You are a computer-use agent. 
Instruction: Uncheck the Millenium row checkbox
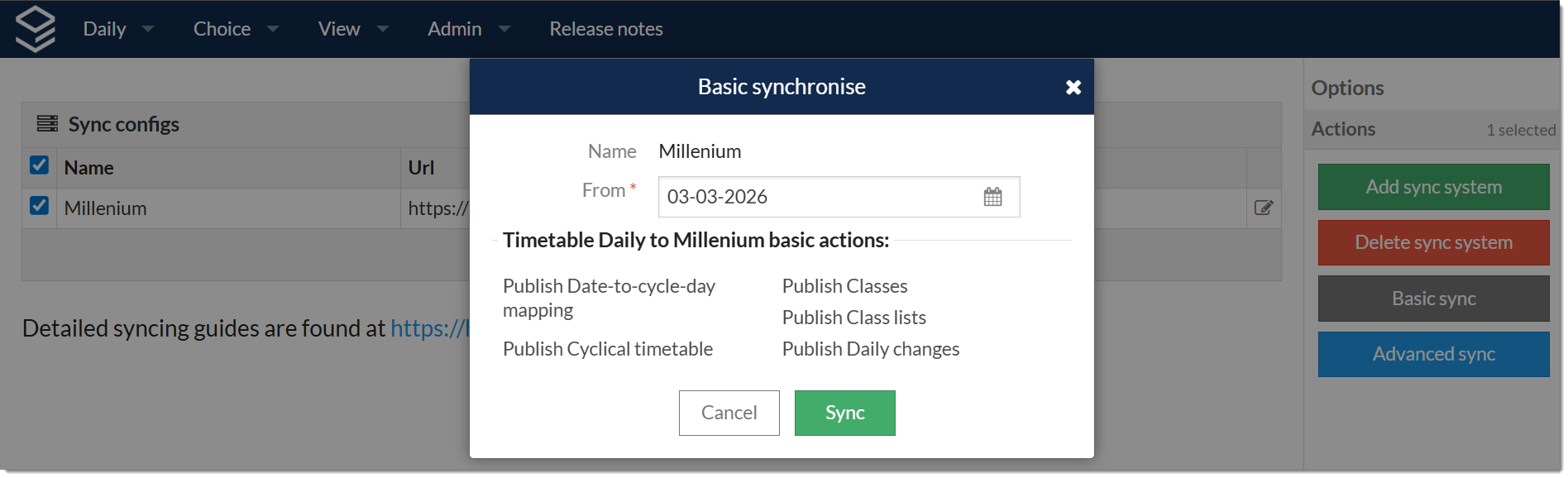click(39, 206)
